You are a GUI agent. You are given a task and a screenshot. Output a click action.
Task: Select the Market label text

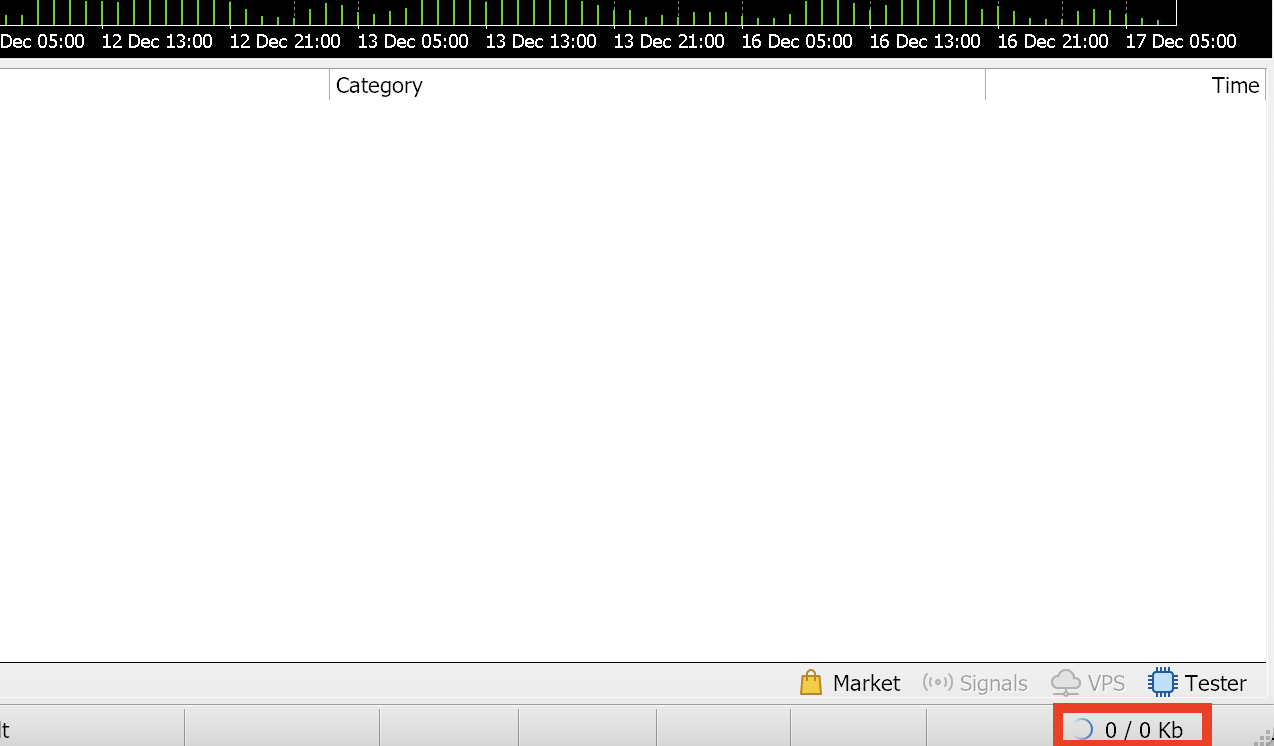866,683
